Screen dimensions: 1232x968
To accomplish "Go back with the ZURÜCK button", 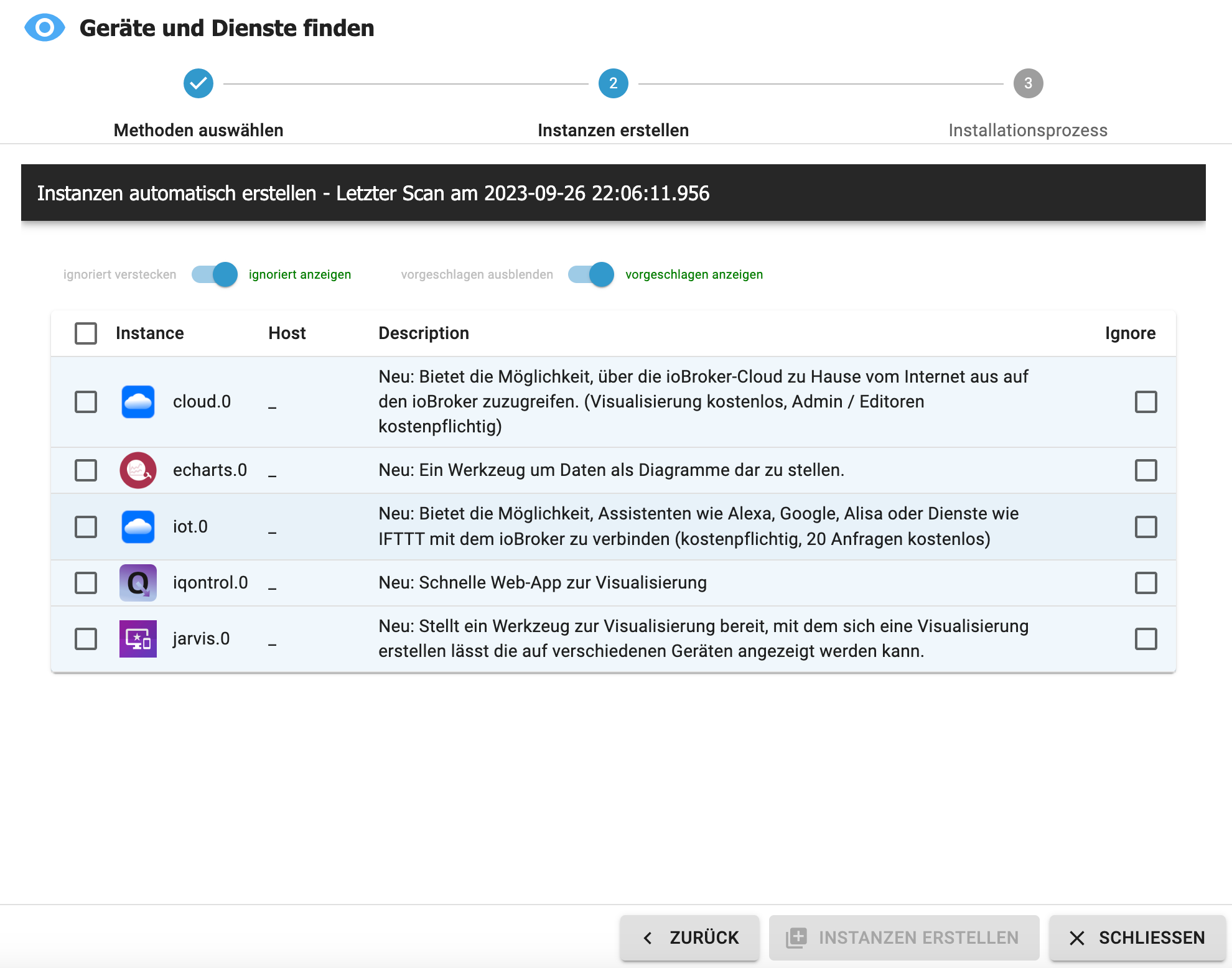I will click(x=689, y=938).
